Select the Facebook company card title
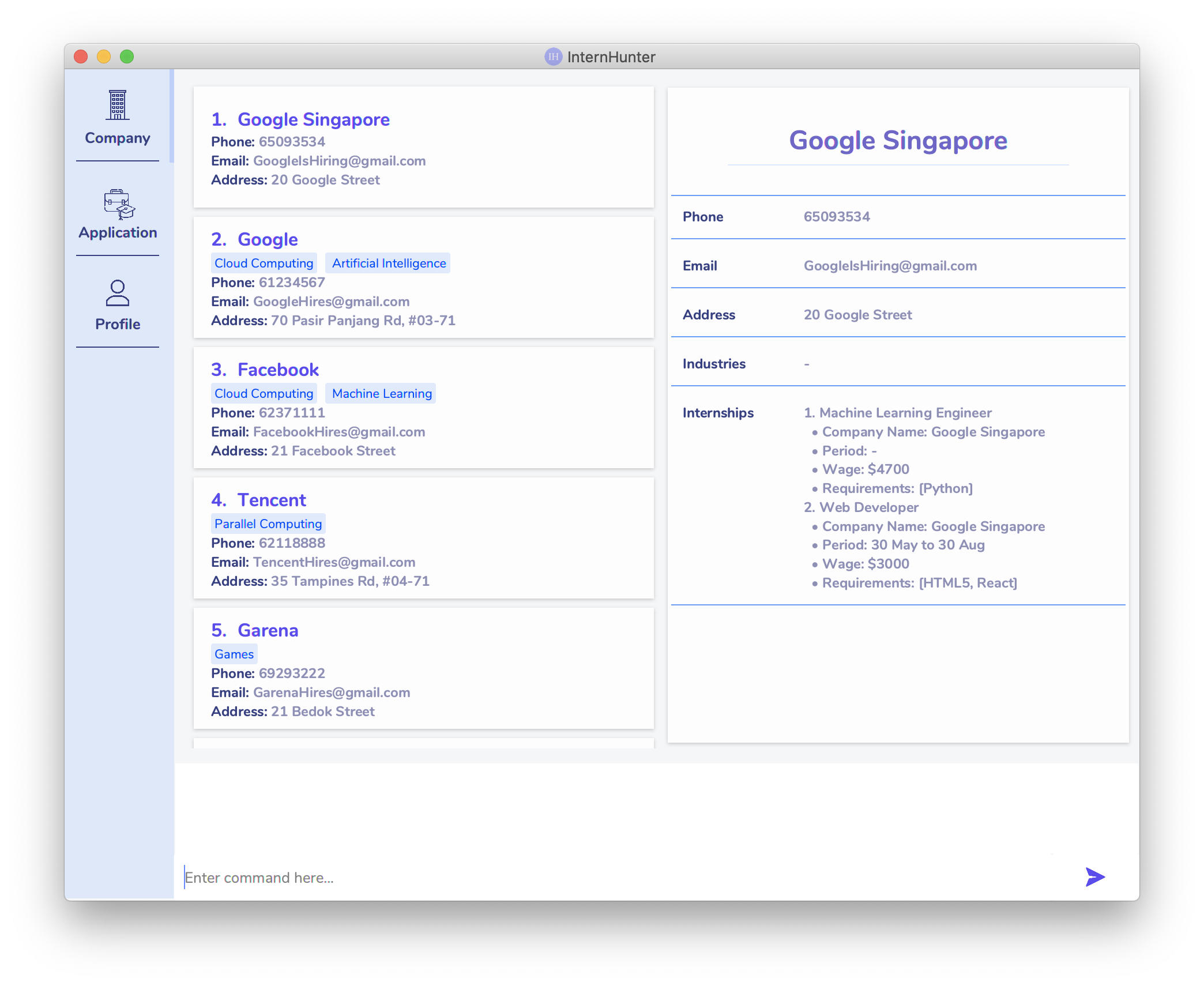 [x=278, y=370]
